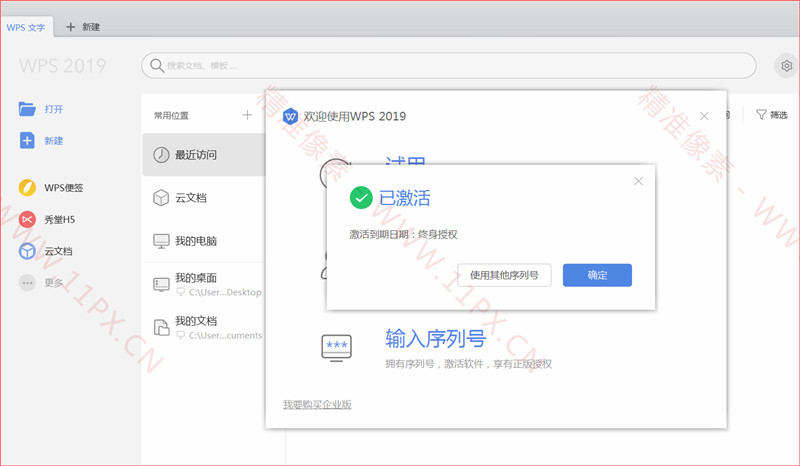Click the 打开 label in sidebar
Viewport: 800px width, 466px height.
pyautogui.click(x=54, y=109)
